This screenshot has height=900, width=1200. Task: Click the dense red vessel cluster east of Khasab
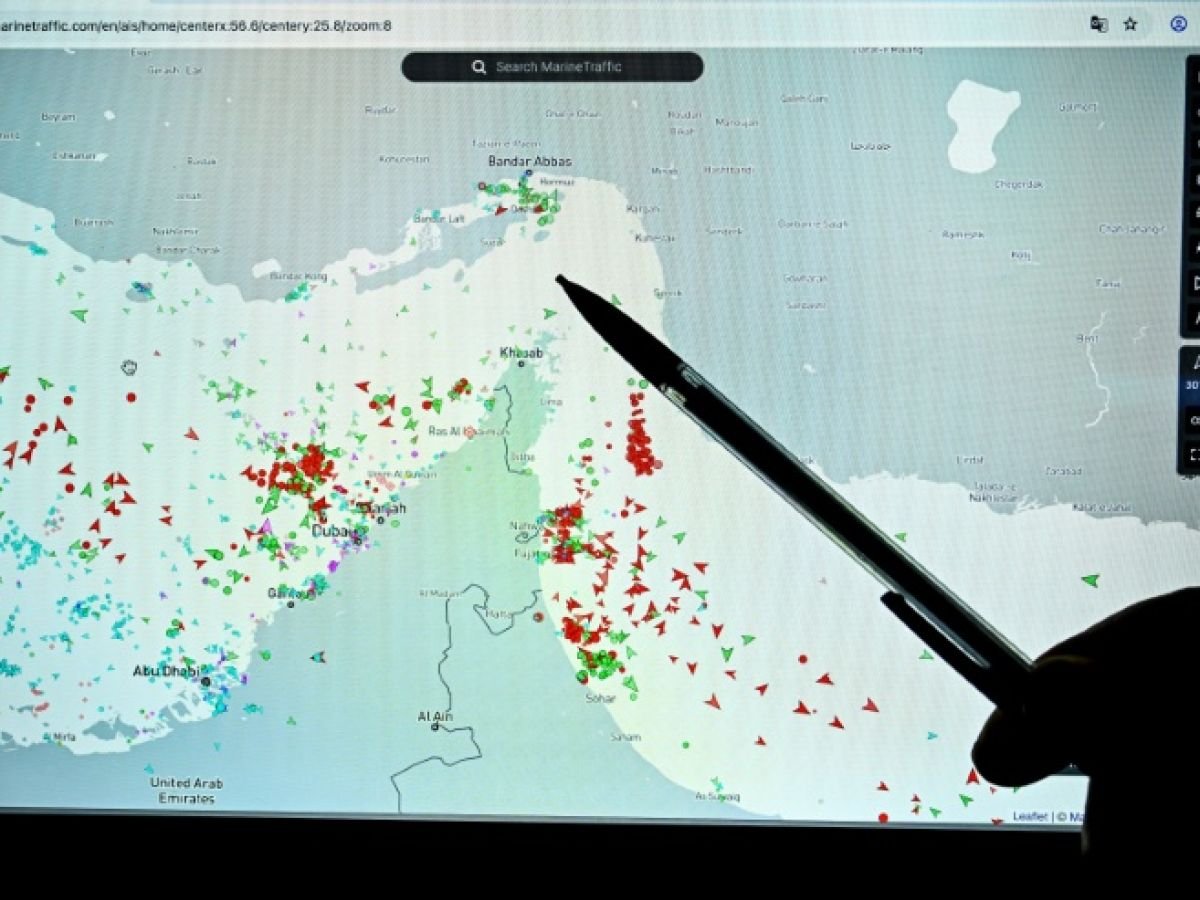[641, 440]
